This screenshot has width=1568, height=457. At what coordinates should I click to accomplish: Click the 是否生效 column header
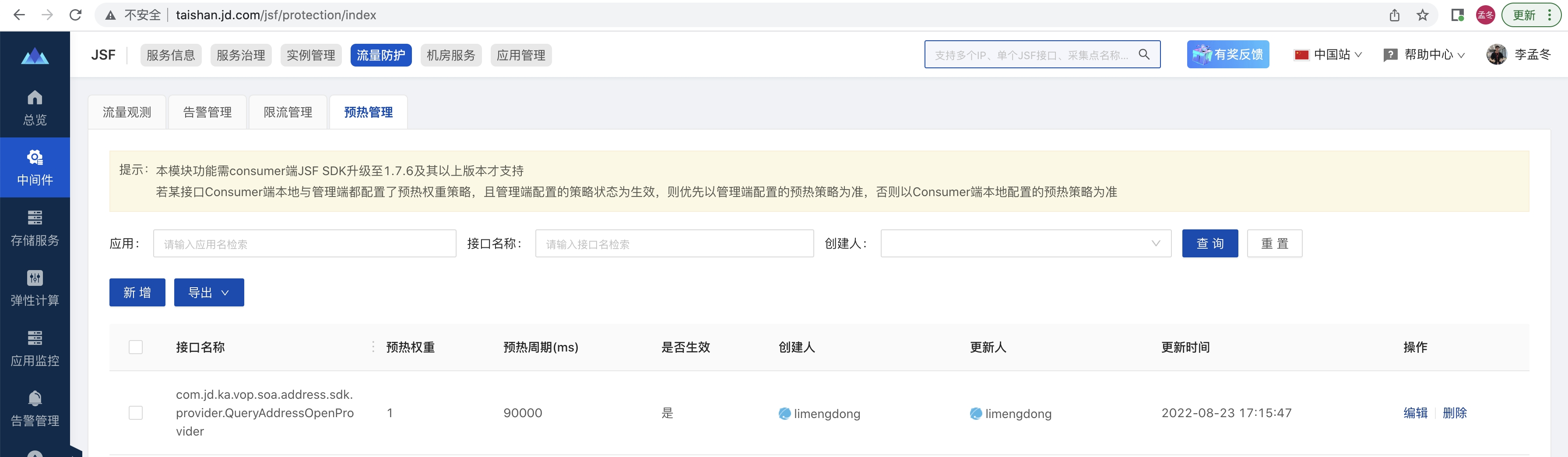[686, 348]
